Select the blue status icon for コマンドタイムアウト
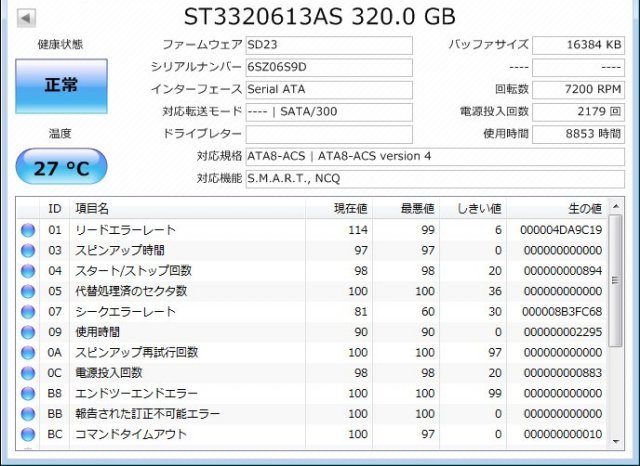The image size is (640, 466). (x=28, y=434)
